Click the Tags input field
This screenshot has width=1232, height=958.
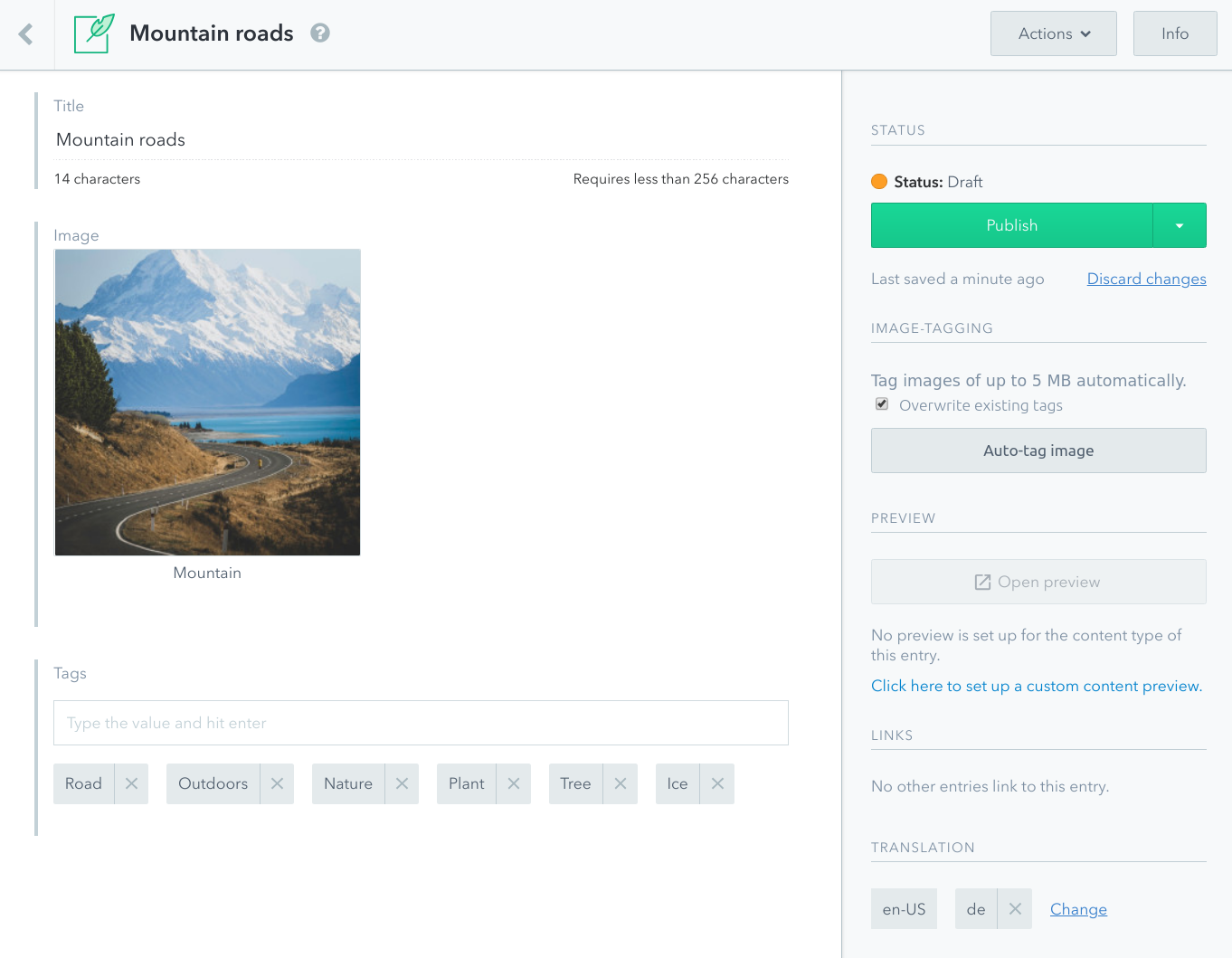point(421,723)
